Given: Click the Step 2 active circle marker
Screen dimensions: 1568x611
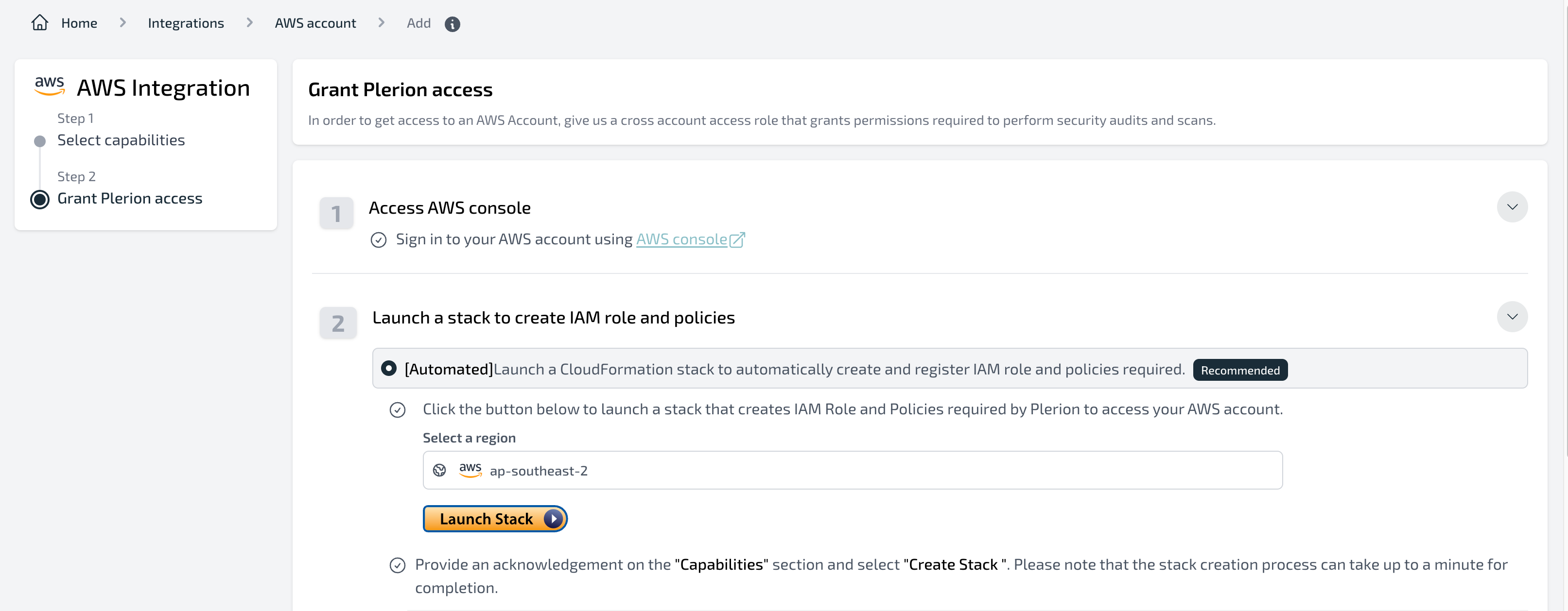Looking at the screenshot, I should coord(39,200).
